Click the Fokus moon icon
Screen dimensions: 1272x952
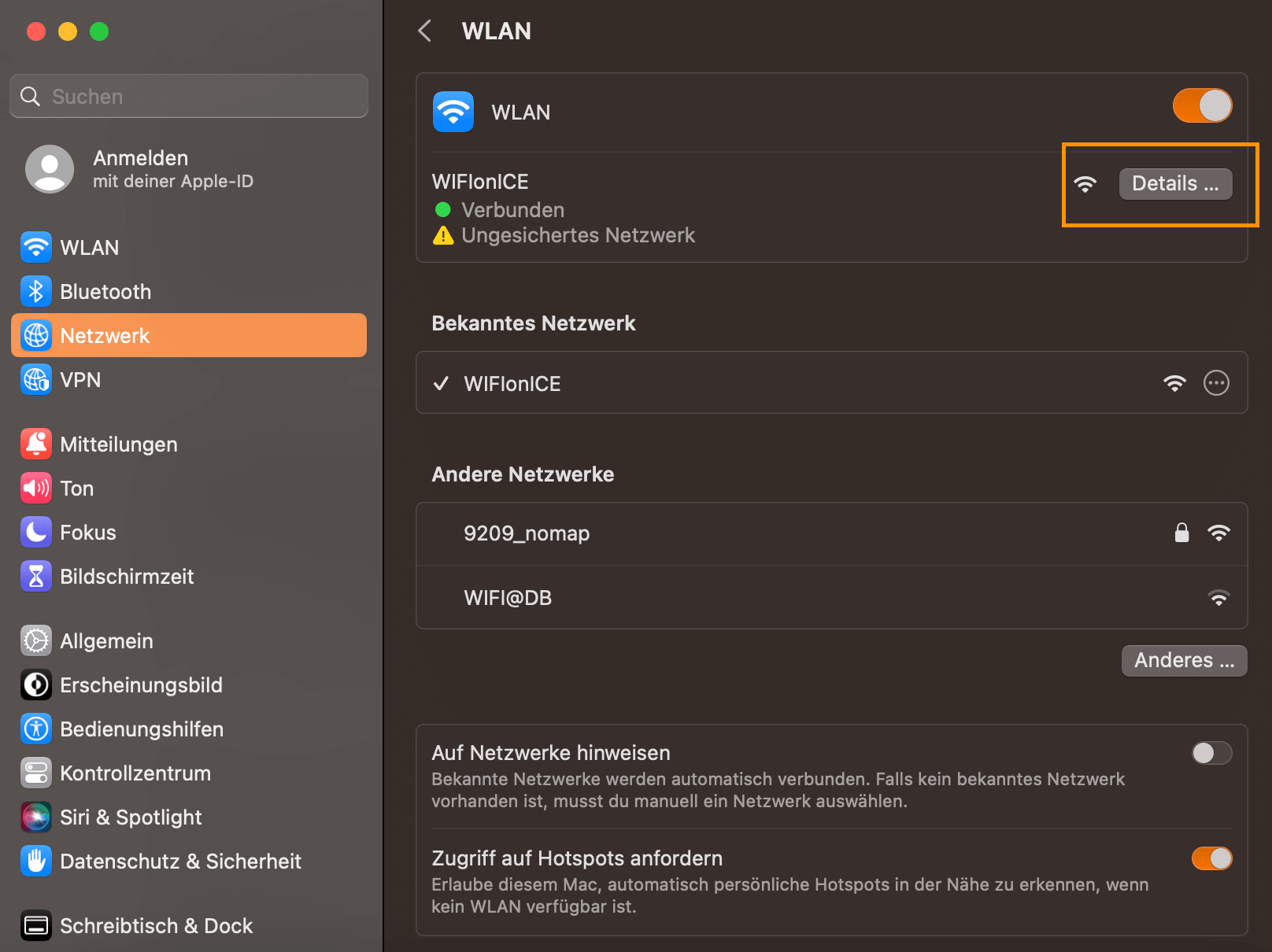(x=35, y=532)
